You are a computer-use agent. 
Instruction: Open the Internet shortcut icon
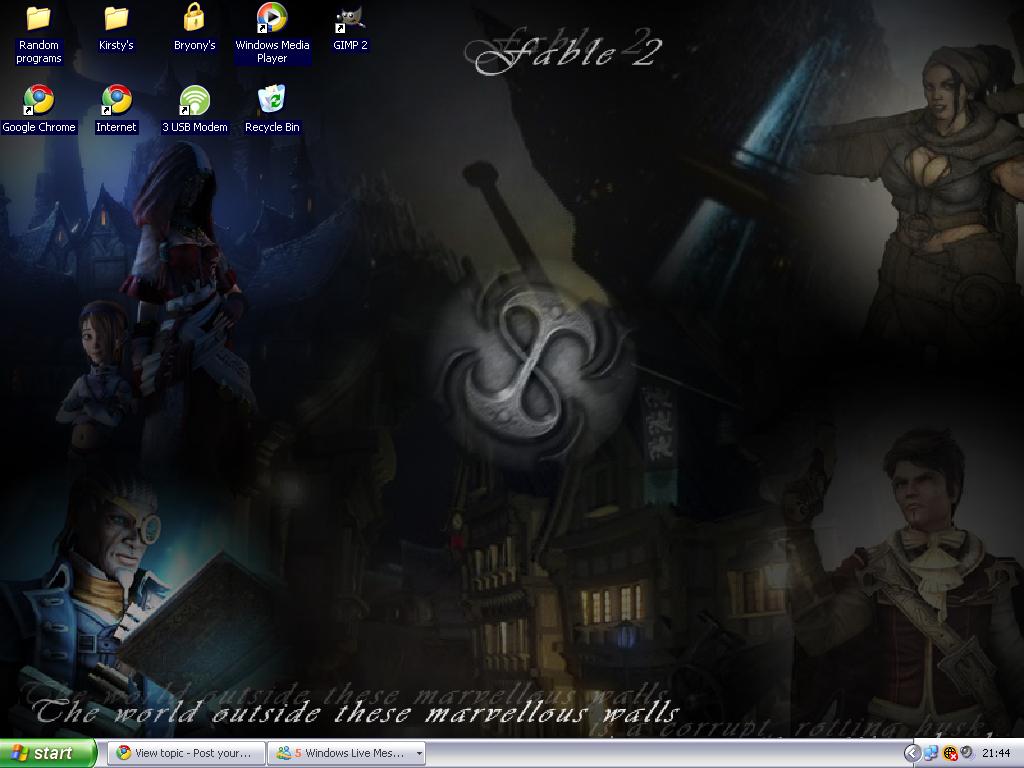116,100
